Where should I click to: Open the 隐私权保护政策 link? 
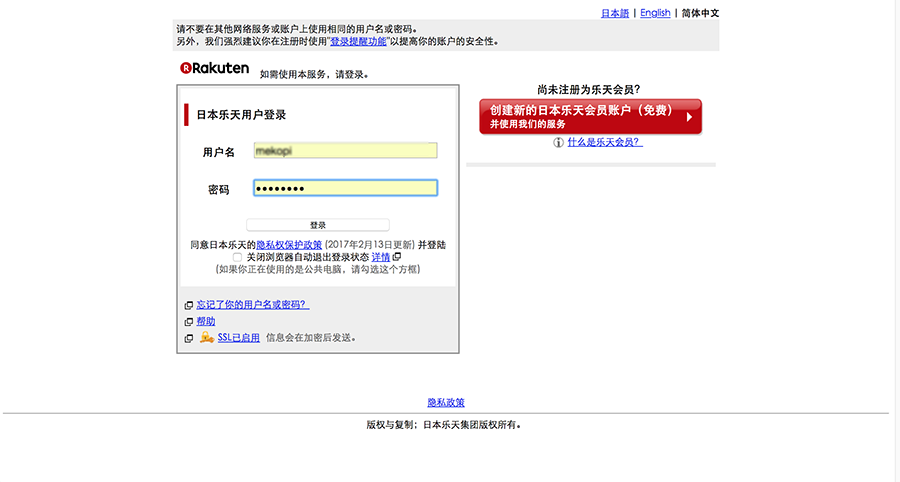(289, 244)
